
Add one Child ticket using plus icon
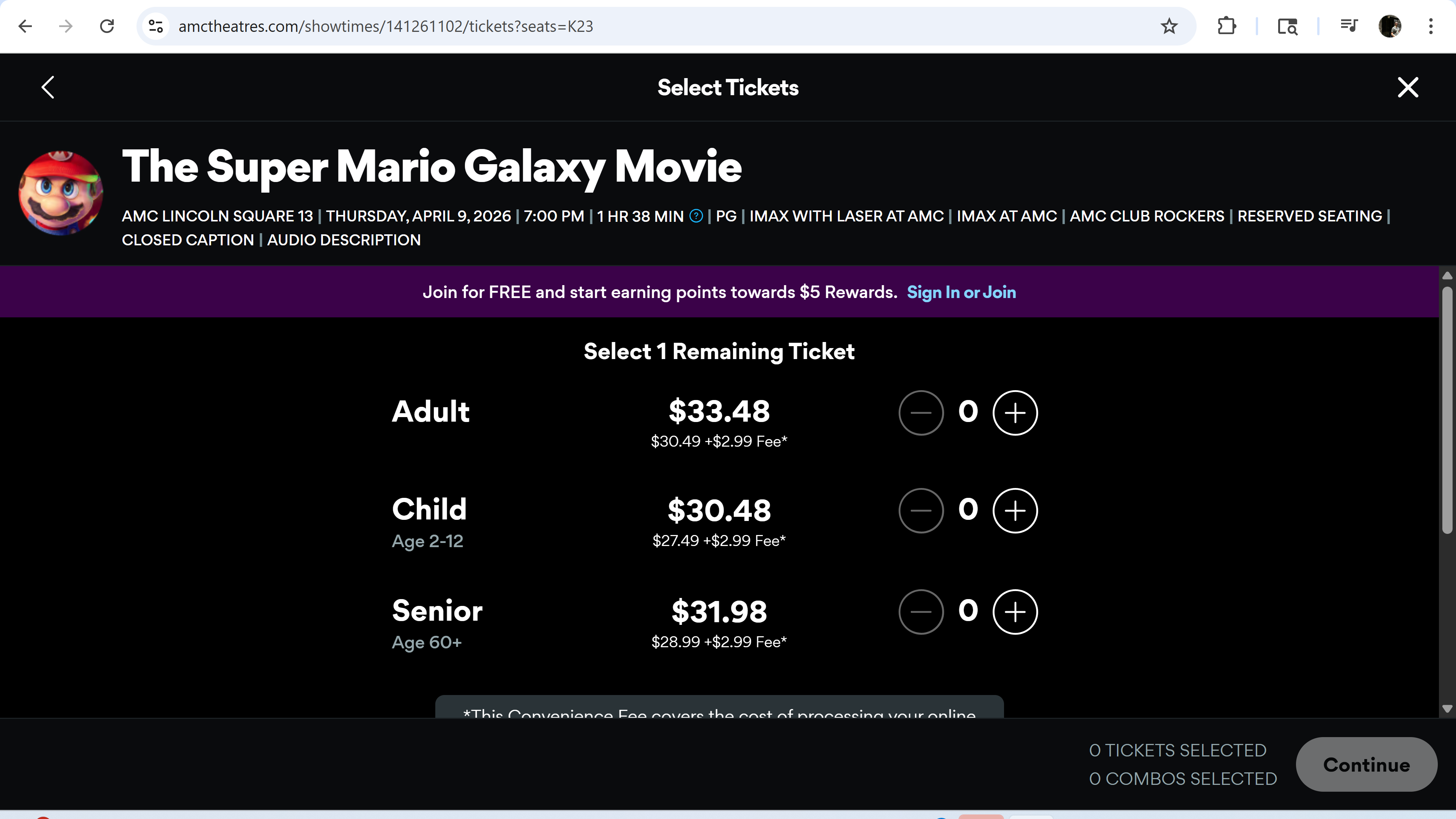(1015, 510)
